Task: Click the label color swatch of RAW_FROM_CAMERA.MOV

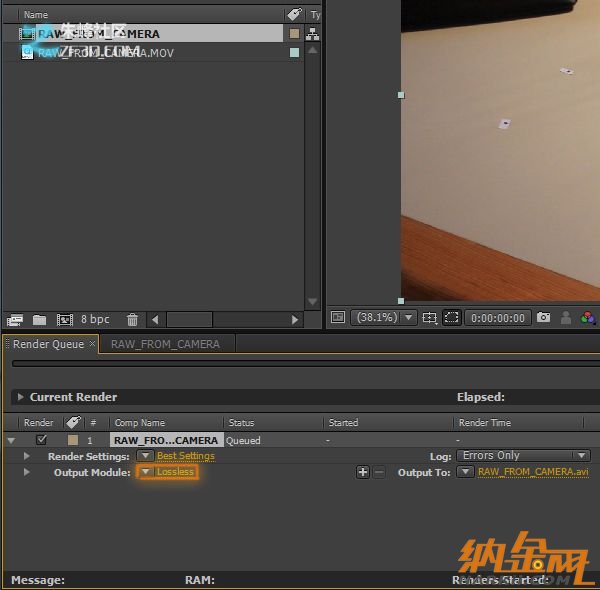Action: [x=294, y=52]
